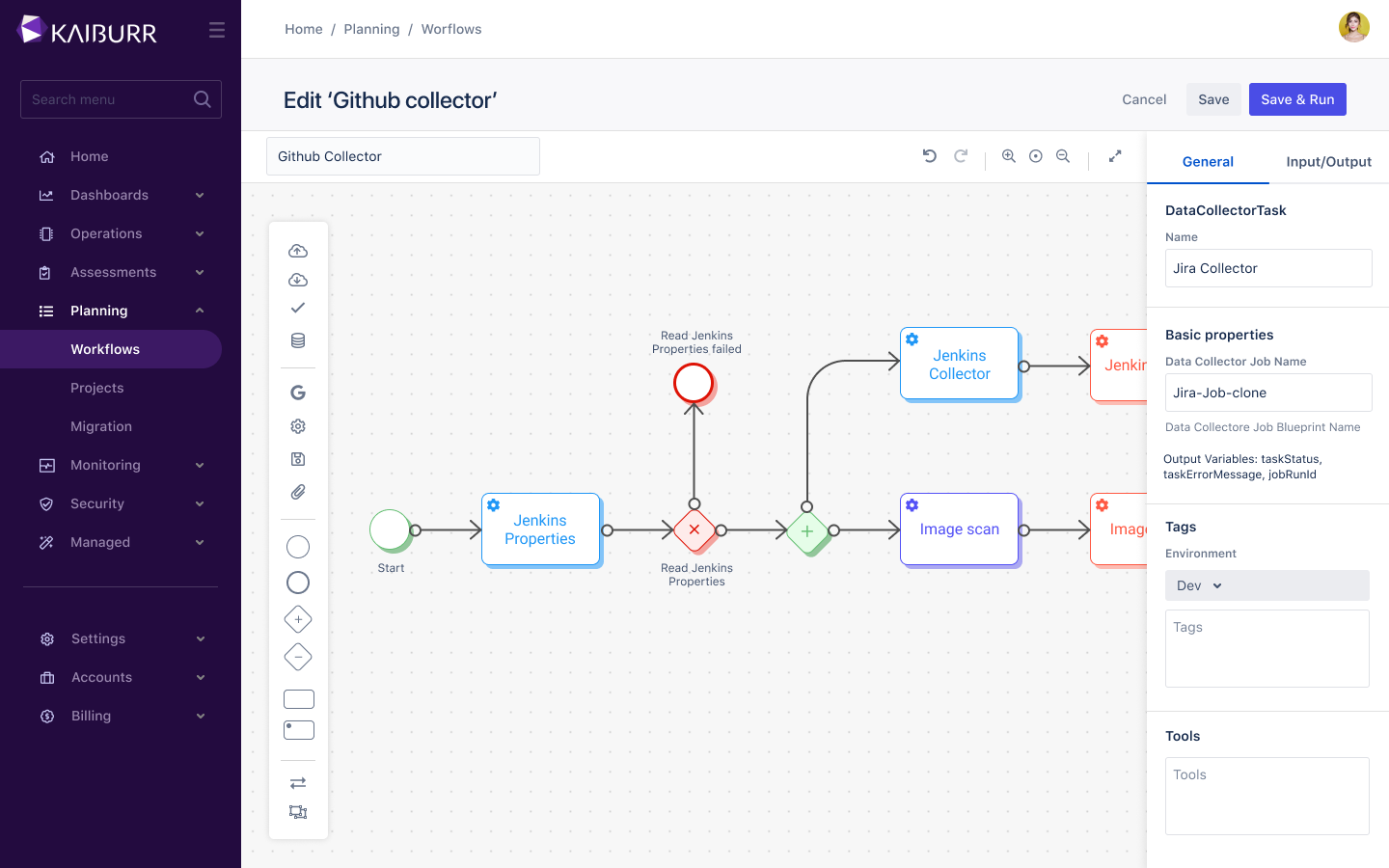The width and height of the screenshot is (1389, 868).
Task: Click the undo arrow in canvas toolbar
Action: pos(929,156)
